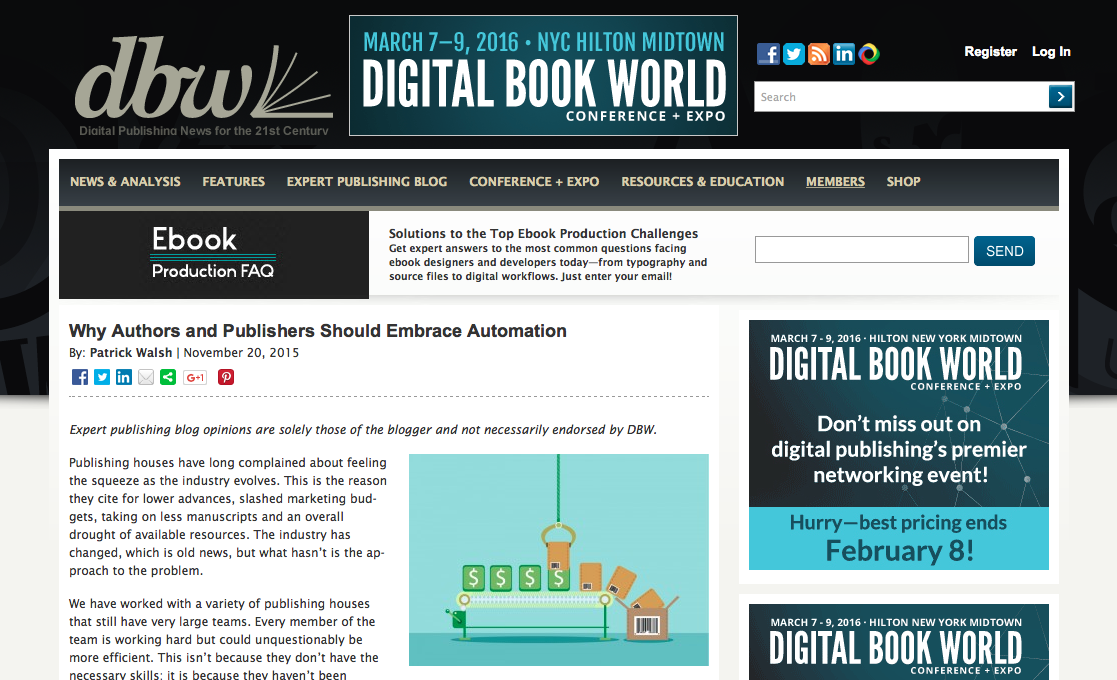Image resolution: width=1117 pixels, height=680 pixels.
Task: Open the Facebook icon in the header
Action: [768, 53]
